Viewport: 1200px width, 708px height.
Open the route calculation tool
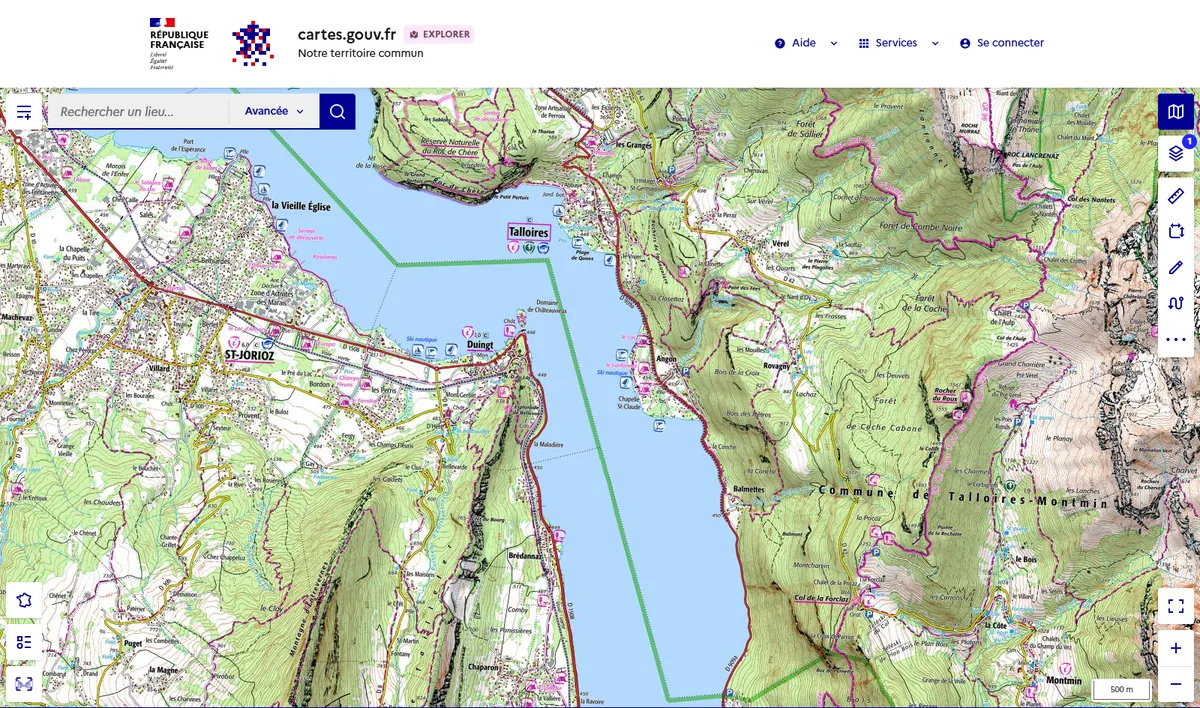click(x=1176, y=303)
